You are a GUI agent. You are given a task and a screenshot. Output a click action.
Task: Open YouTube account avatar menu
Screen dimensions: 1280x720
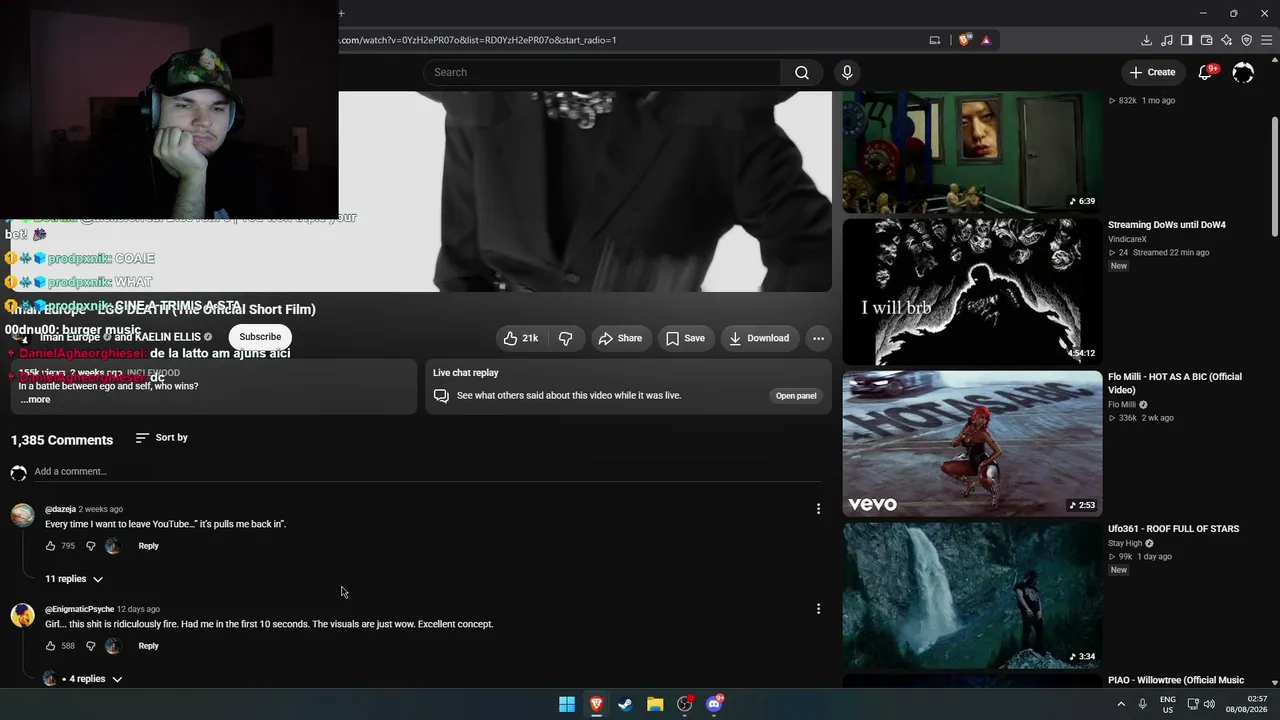(x=1243, y=72)
